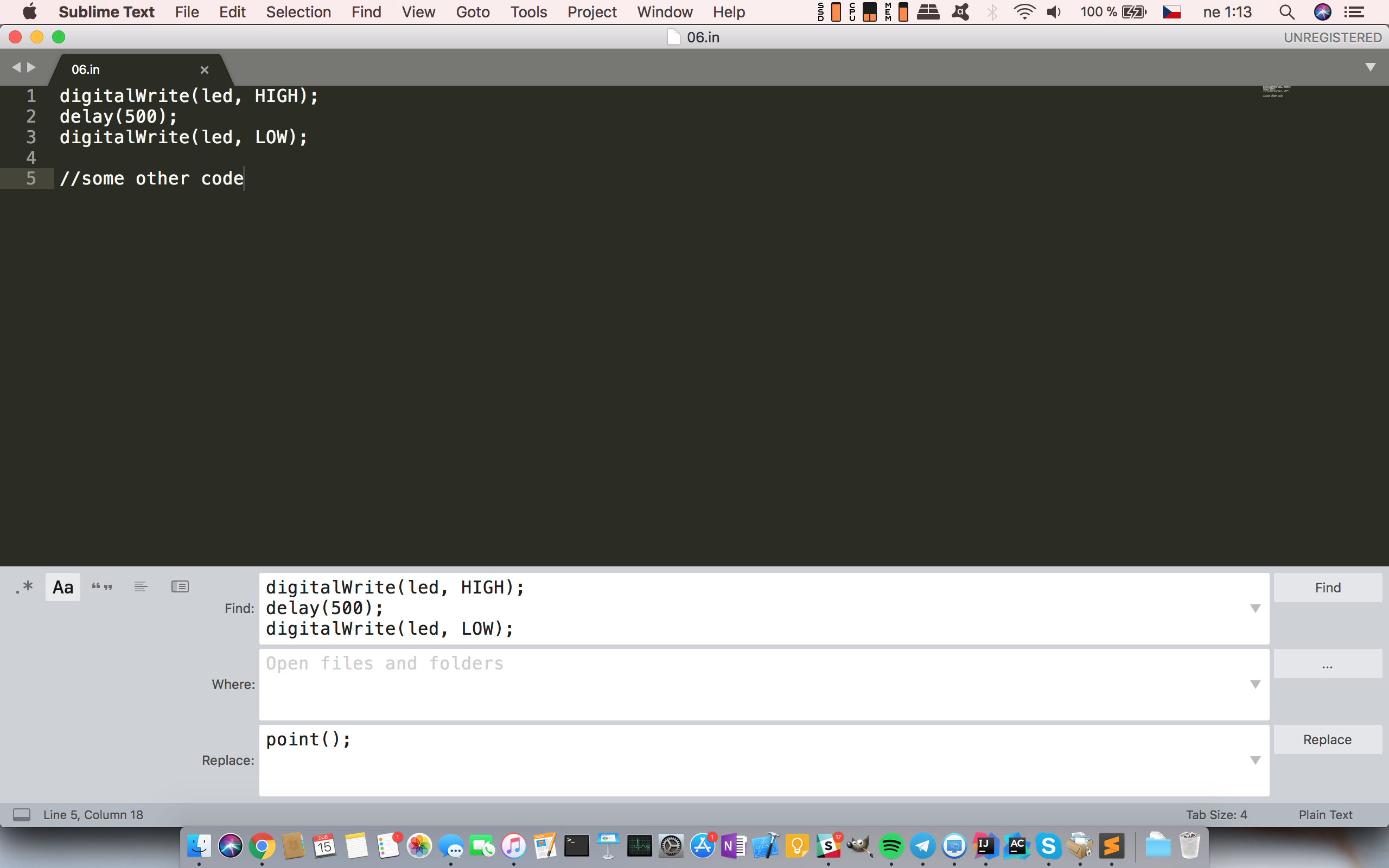Click the ellipsis button beside Where field
Viewport: 1389px width, 868px height.
[x=1327, y=664]
